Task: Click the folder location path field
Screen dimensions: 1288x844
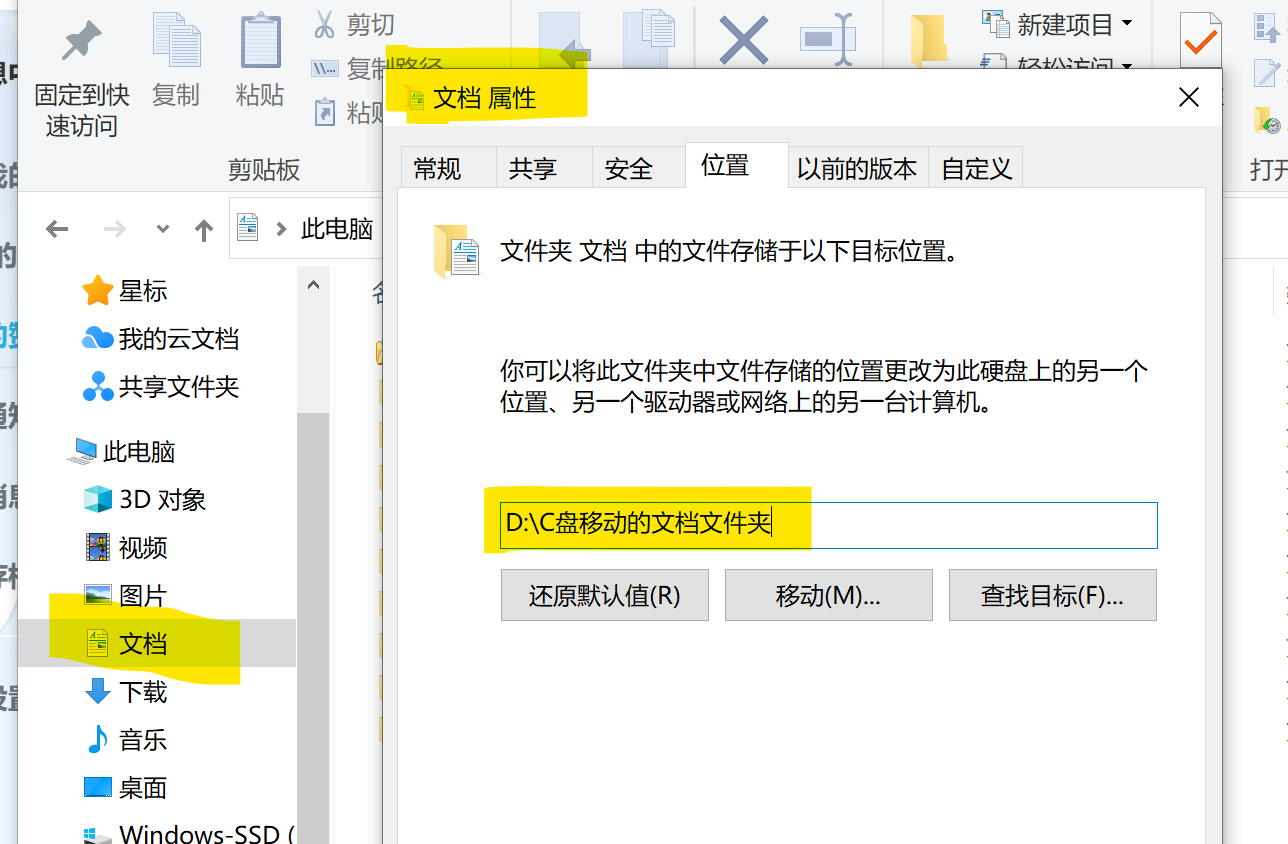Action: (829, 524)
